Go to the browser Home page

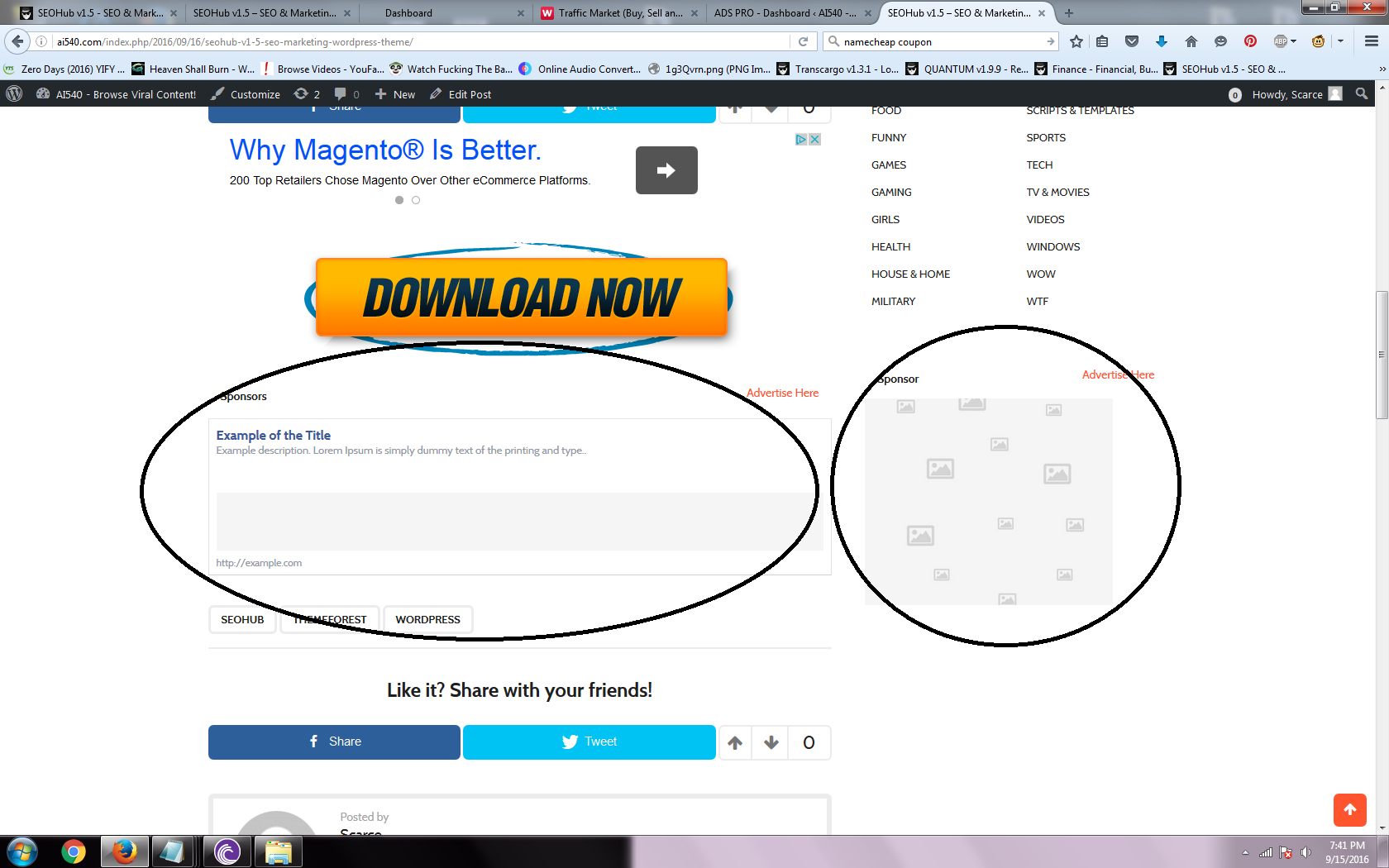[x=1191, y=41]
